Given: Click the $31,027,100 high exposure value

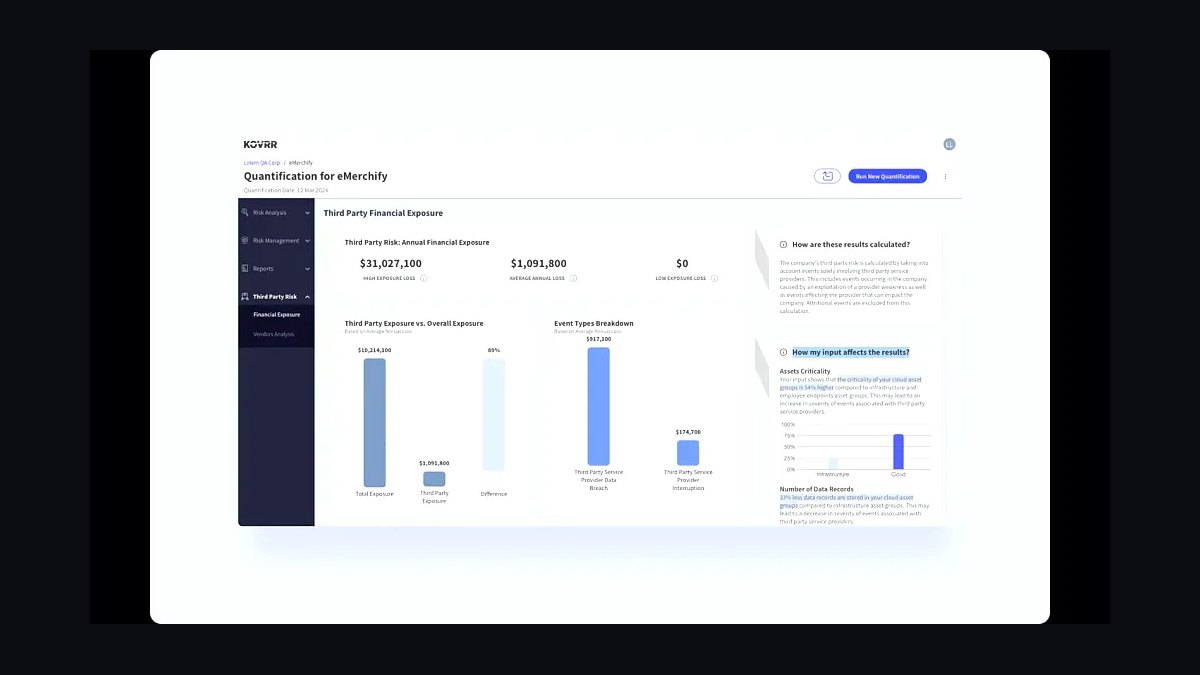Looking at the screenshot, I should (x=391, y=264).
